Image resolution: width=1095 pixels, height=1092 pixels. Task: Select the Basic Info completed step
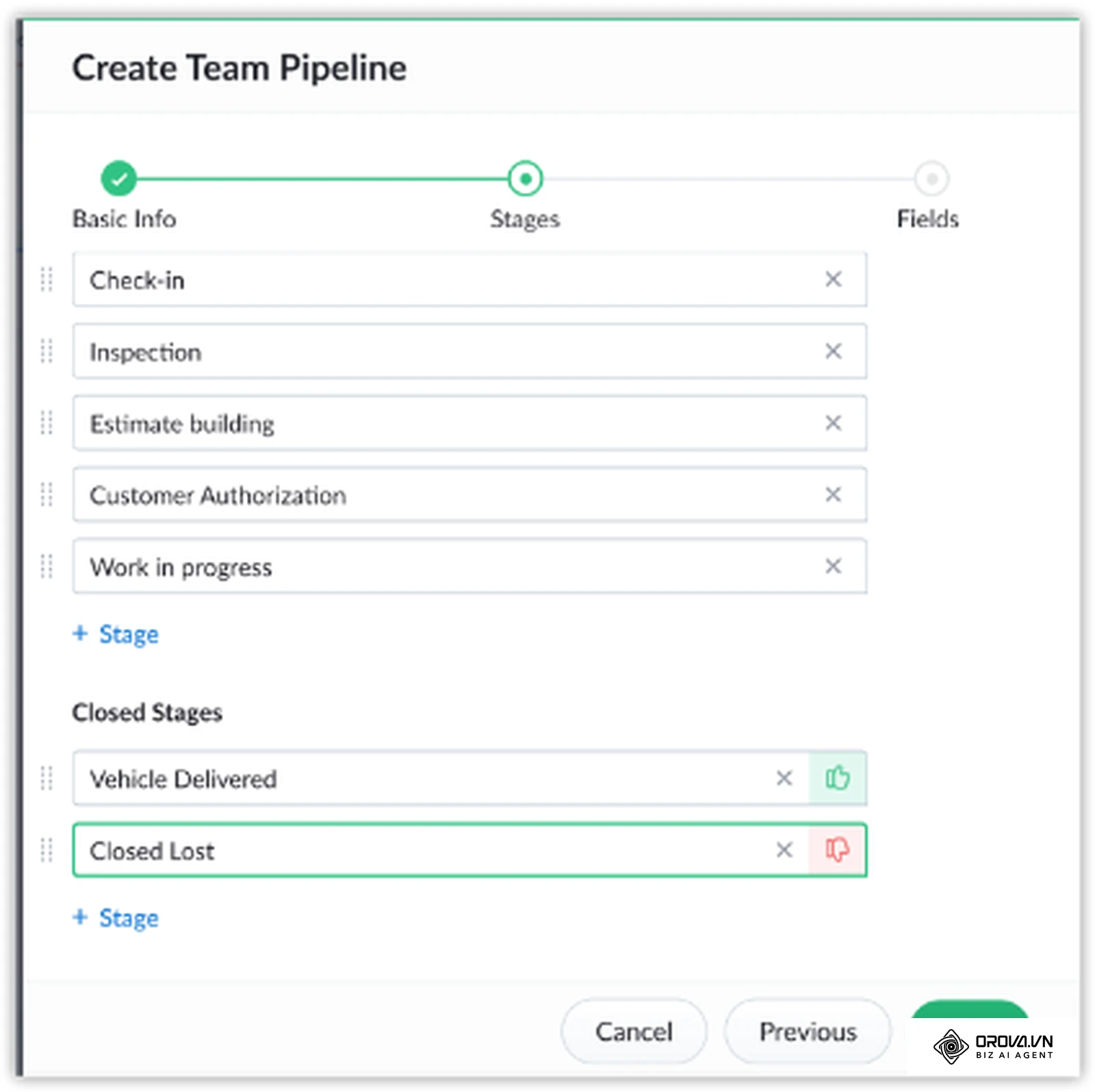pyautogui.click(x=119, y=179)
